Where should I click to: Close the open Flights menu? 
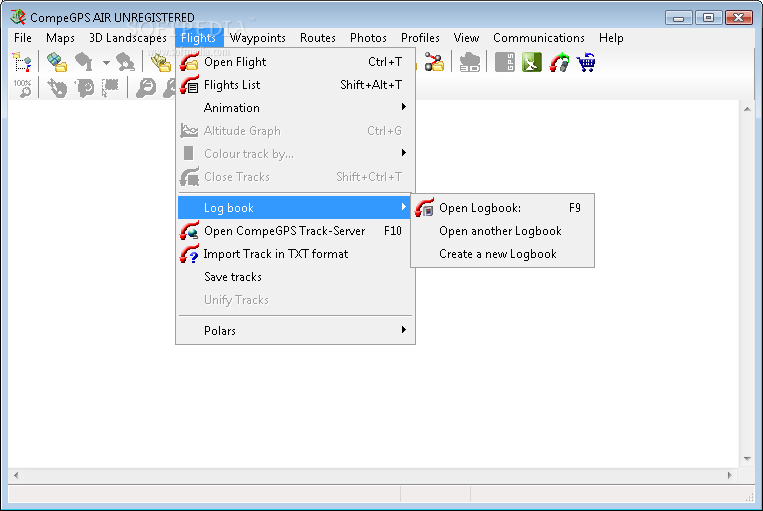[x=198, y=37]
